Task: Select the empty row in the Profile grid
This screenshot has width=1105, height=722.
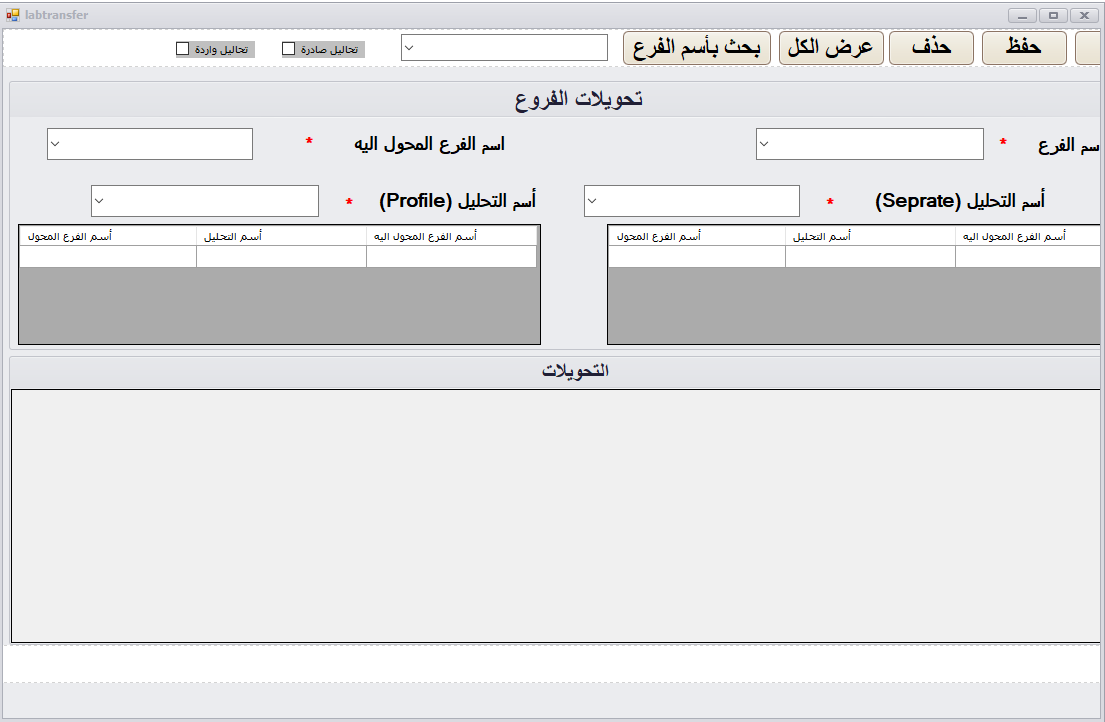Action: point(281,257)
